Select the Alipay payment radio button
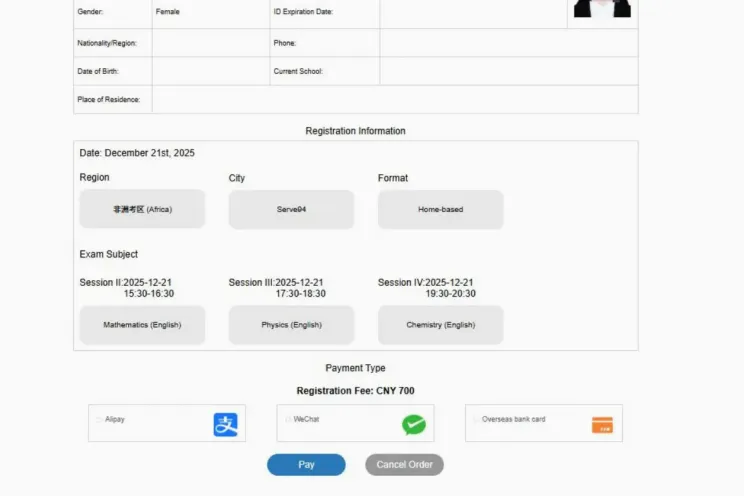The image size is (744, 496). [x=99, y=420]
